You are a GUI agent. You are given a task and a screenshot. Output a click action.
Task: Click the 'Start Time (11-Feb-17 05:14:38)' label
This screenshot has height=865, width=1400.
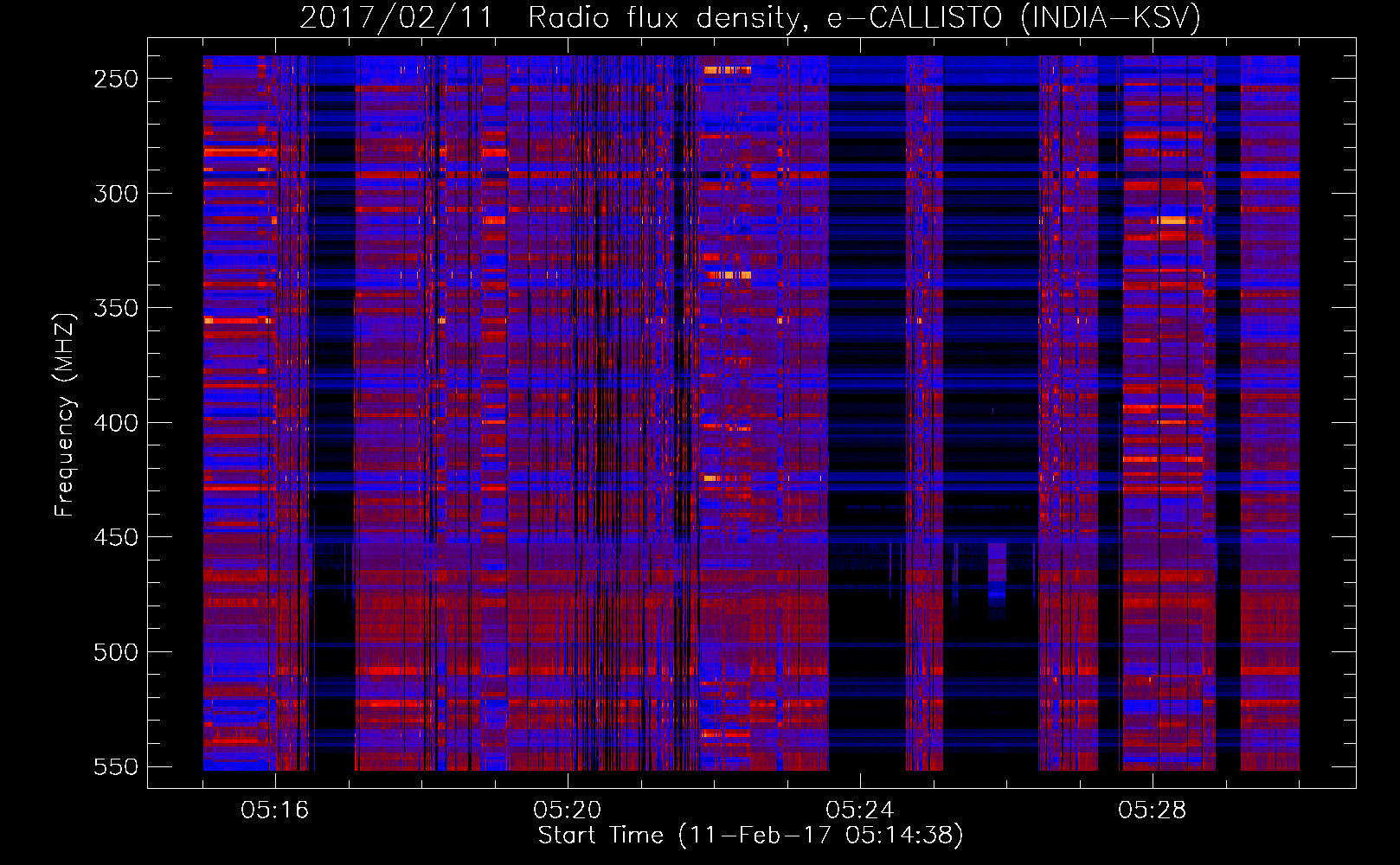[750, 836]
